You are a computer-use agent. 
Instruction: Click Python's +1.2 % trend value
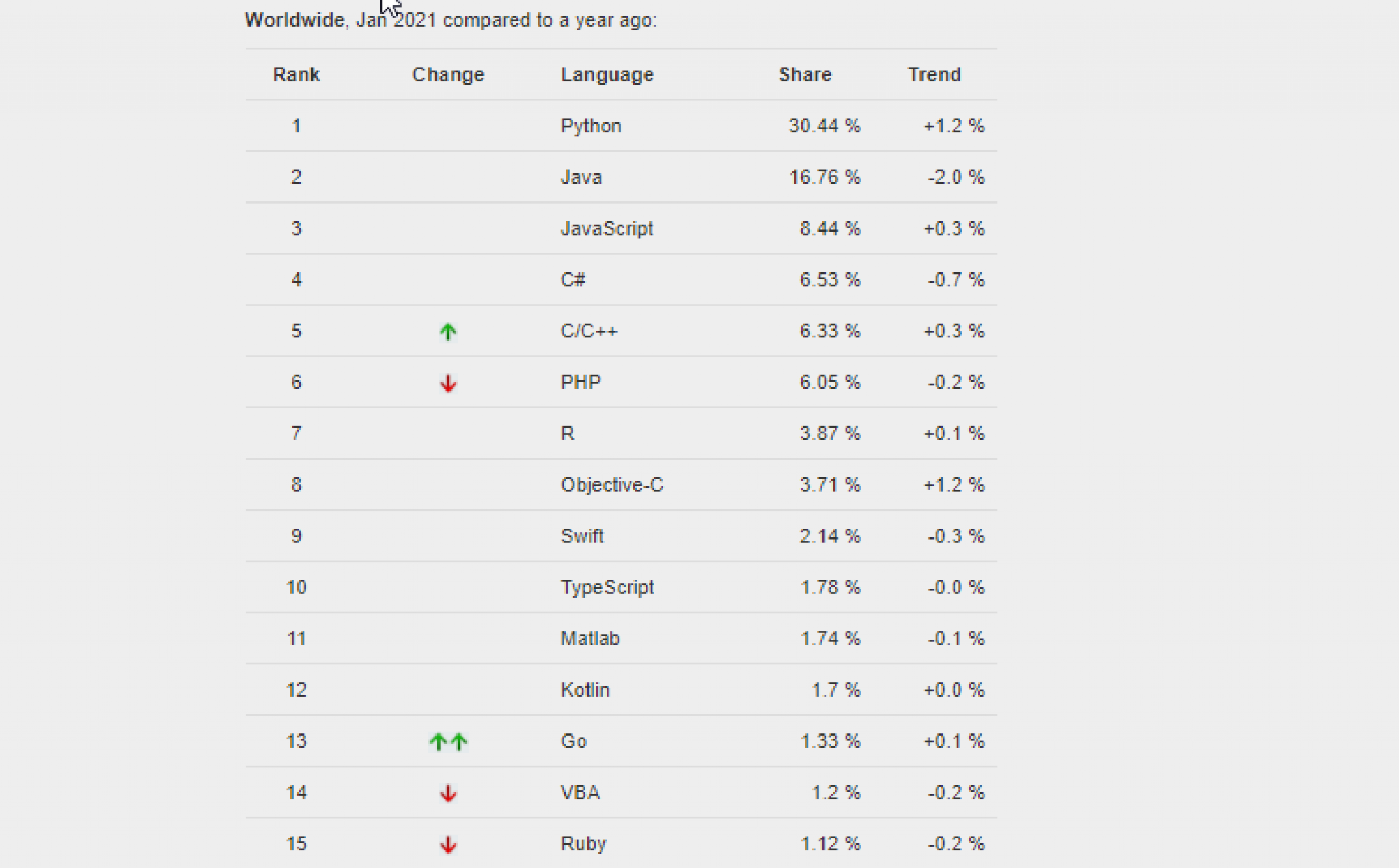(954, 126)
